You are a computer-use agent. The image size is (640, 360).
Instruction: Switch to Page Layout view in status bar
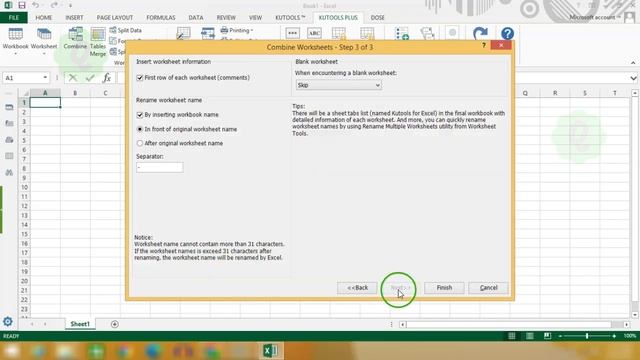[529, 336]
